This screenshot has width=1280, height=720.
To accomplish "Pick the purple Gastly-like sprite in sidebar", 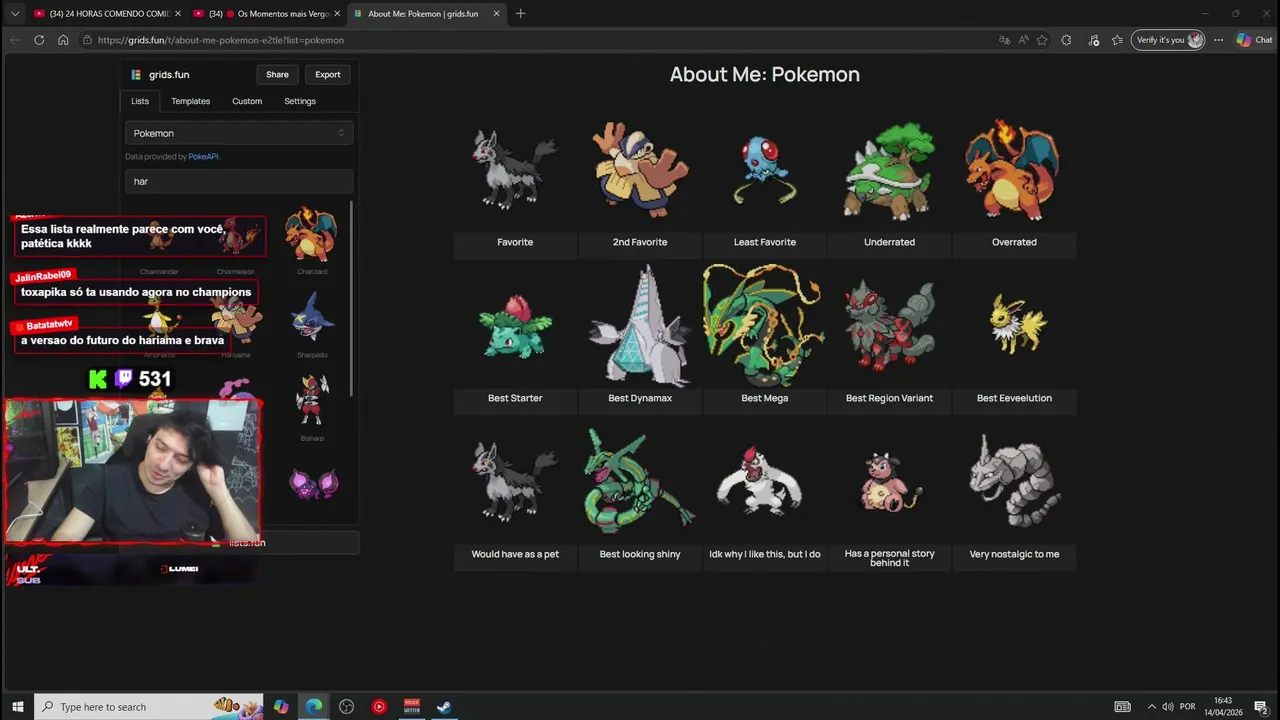I will click(313, 484).
